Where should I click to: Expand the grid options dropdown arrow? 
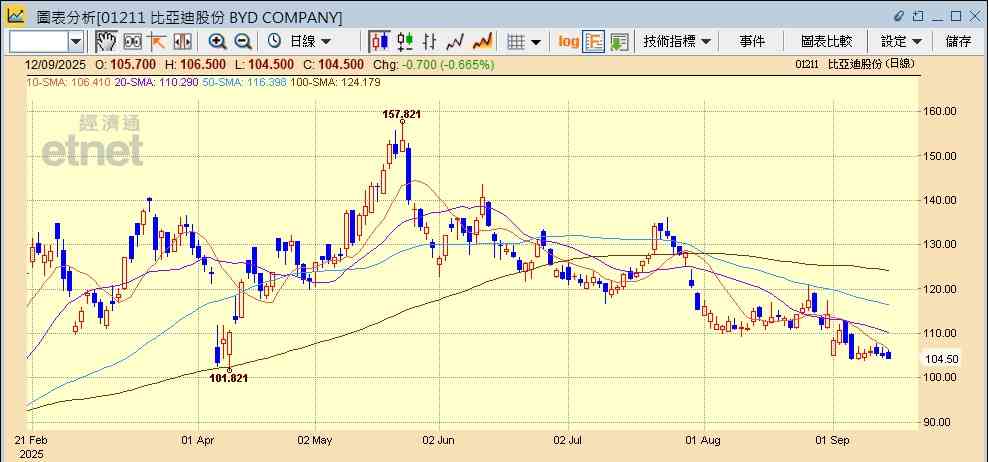(x=536, y=42)
